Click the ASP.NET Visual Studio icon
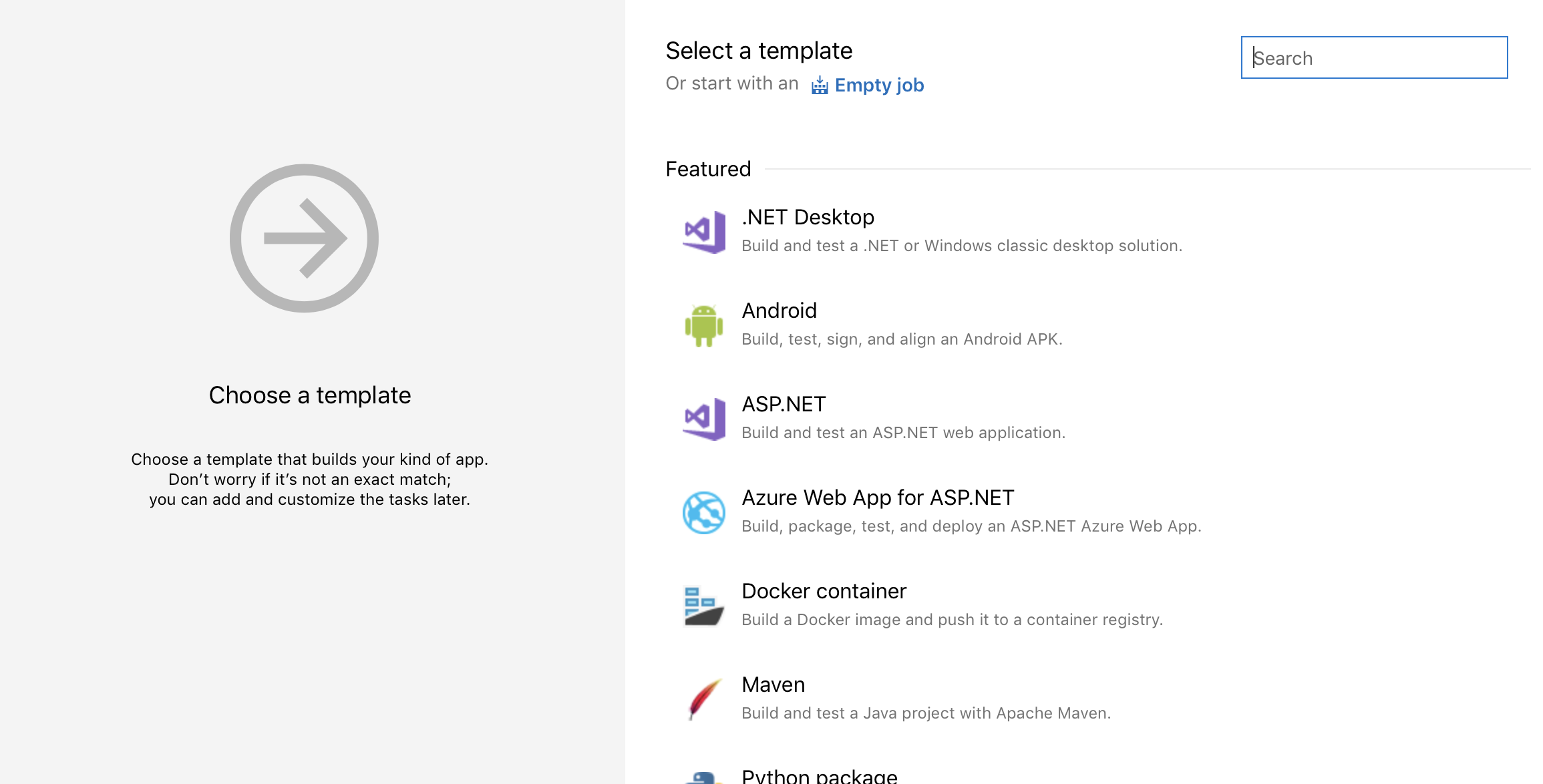Viewport: 1543px width, 784px height. point(704,419)
